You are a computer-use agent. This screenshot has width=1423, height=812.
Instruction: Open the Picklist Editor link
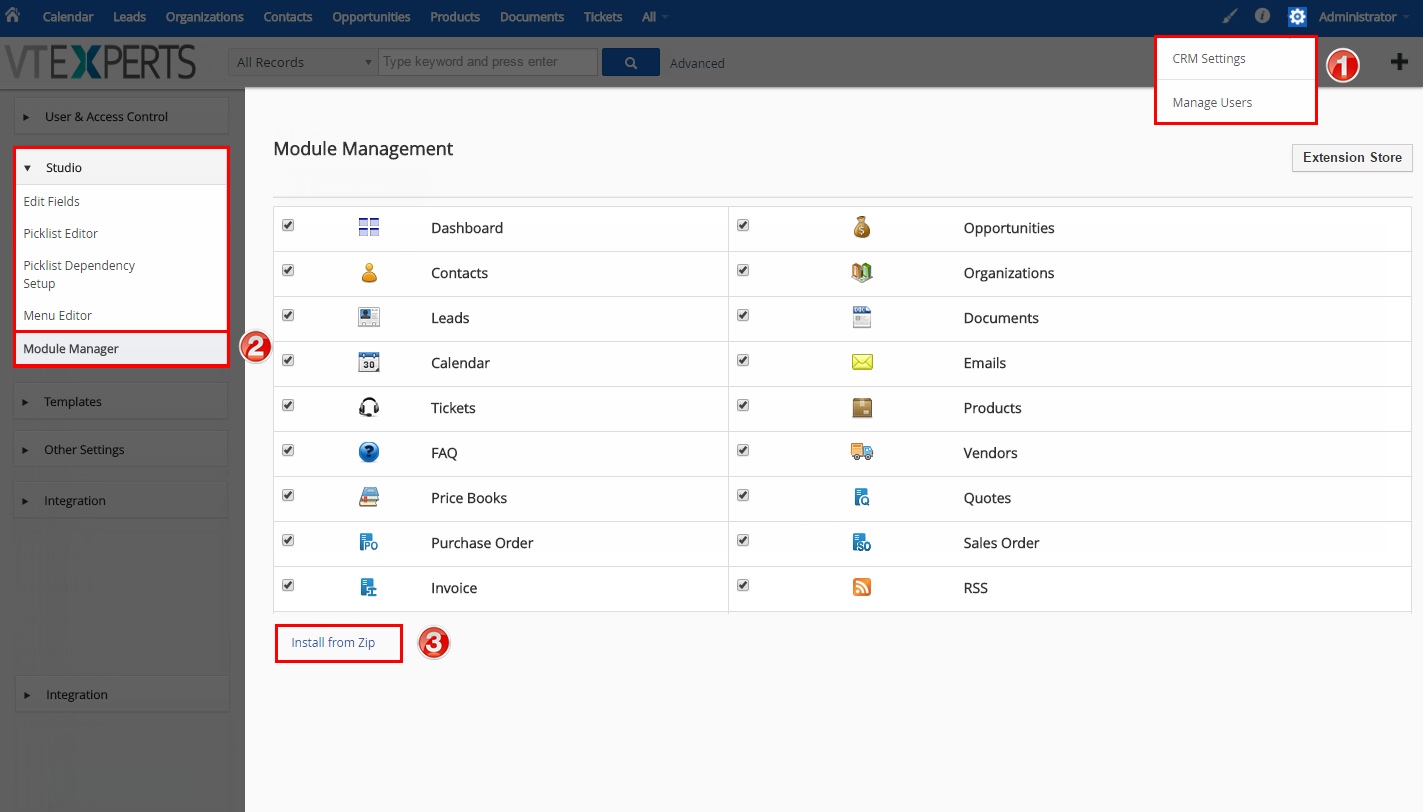[61, 233]
